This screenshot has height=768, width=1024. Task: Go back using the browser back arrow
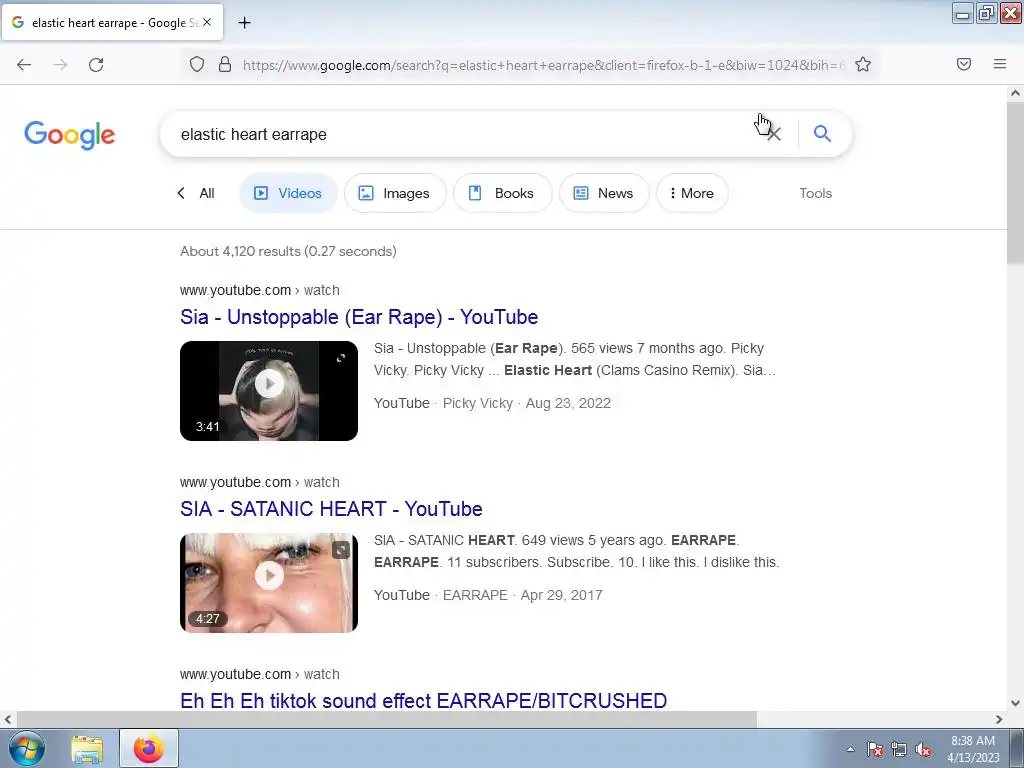point(24,65)
